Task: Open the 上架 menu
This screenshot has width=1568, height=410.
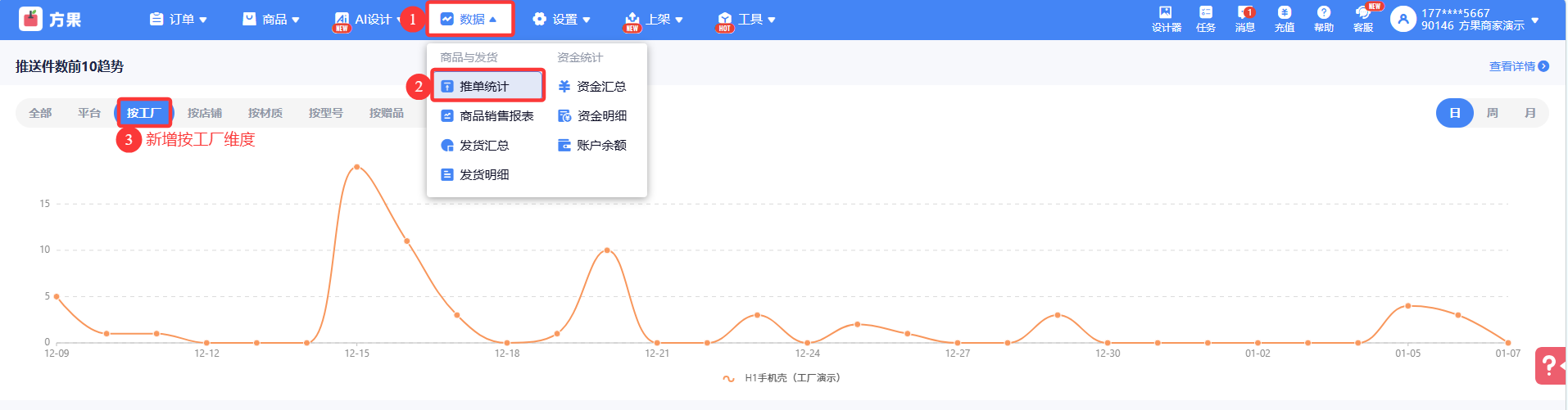Action: [654, 19]
